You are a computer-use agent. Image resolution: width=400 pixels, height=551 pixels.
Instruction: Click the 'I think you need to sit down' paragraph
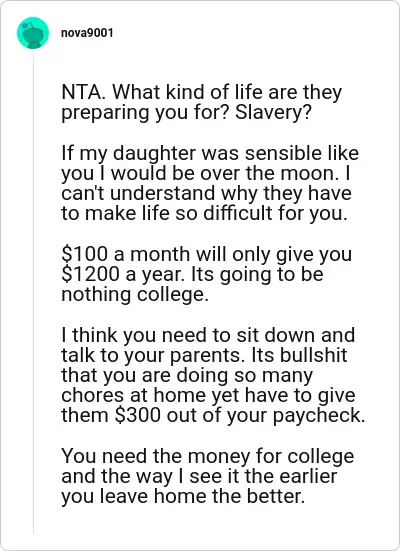pyautogui.click(x=213, y=375)
